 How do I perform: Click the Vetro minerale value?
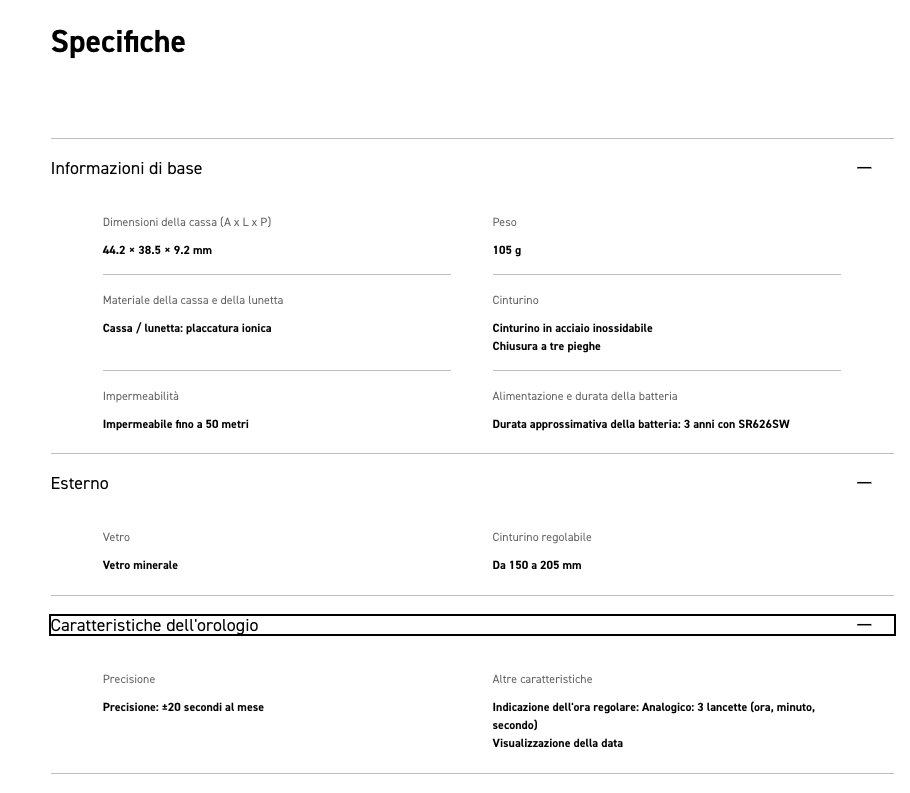140,565
